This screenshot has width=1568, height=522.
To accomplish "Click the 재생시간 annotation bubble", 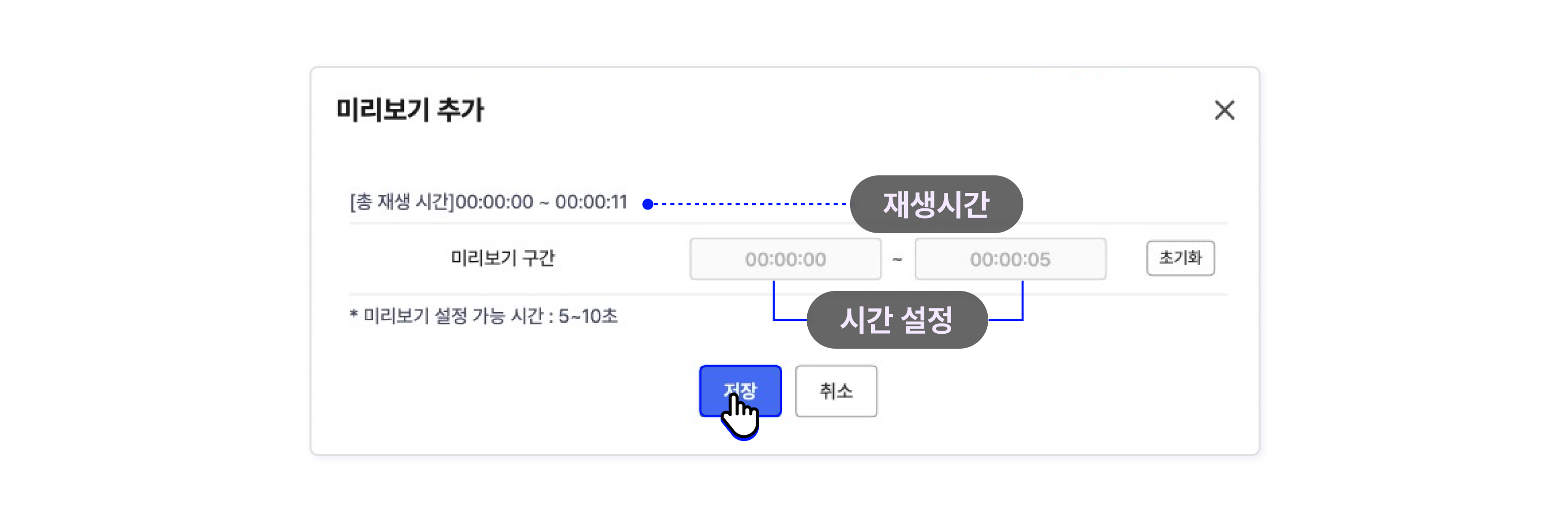I will point(936,204).
